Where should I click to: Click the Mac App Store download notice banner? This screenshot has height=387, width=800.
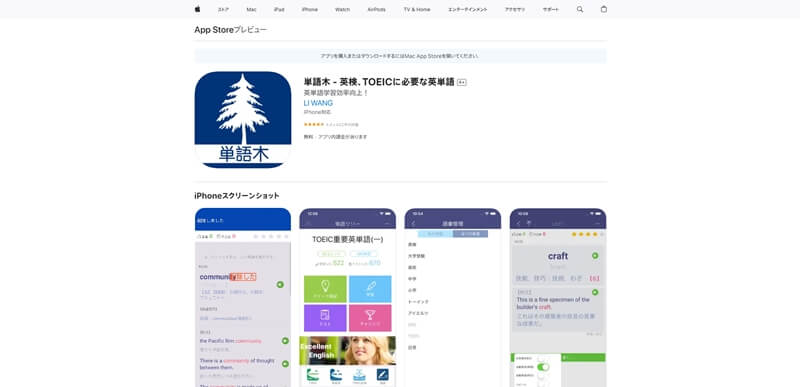pos(400,56)
